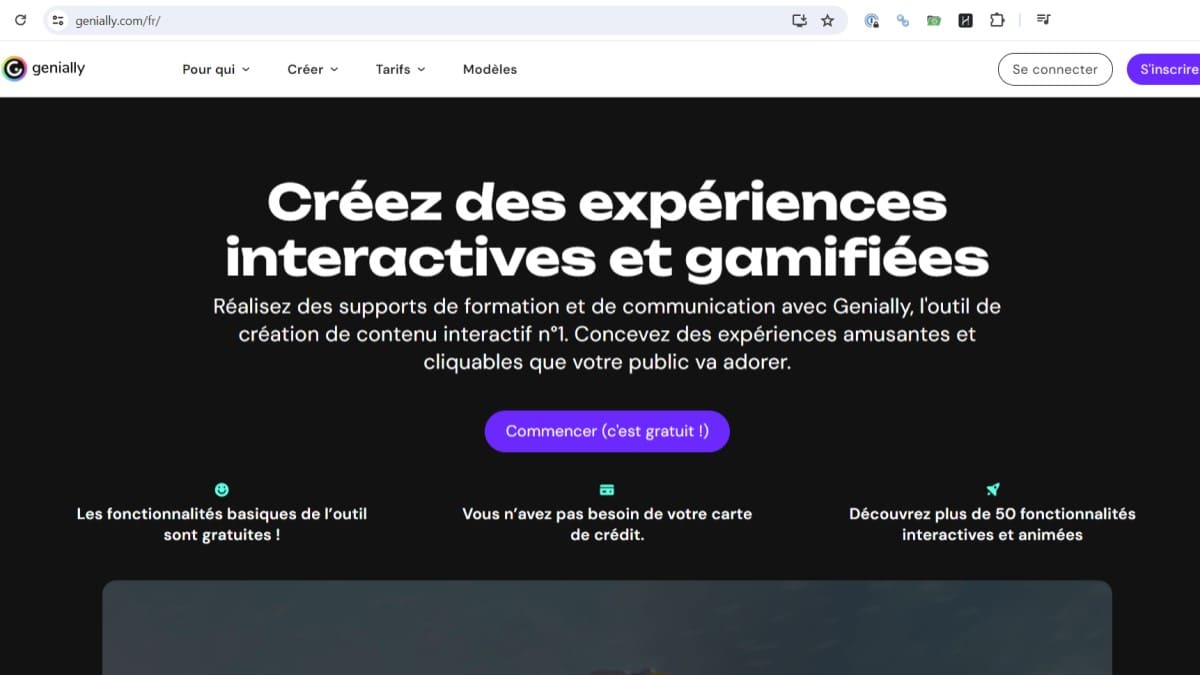Open the Tarifs dropdown menu
1200x675 pixels.
pyautogui.click(x=401, y=69)
